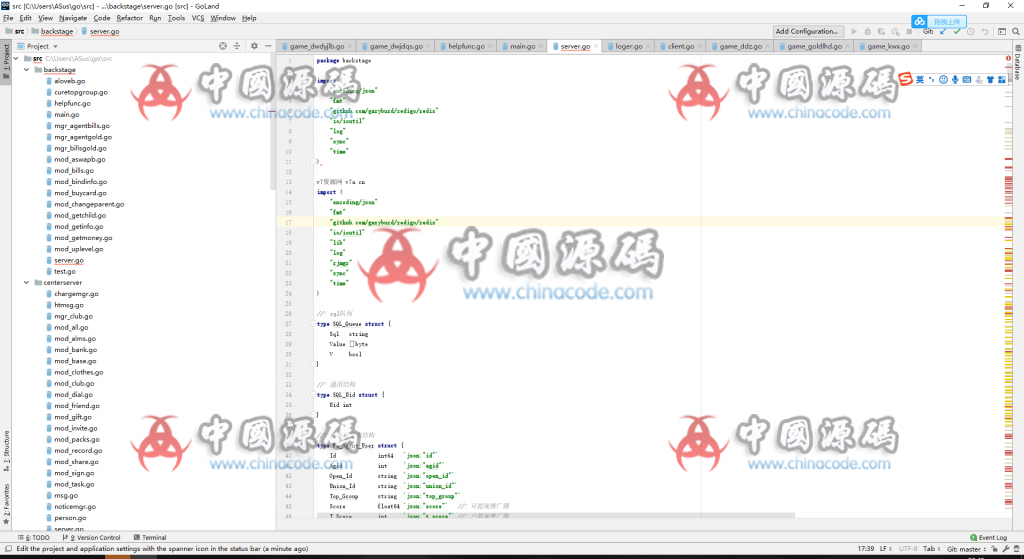This screenshot has width=1024, height=559.
Task: Open the Search Everywhere magnifier icon
Action: tap(1016, 31)
